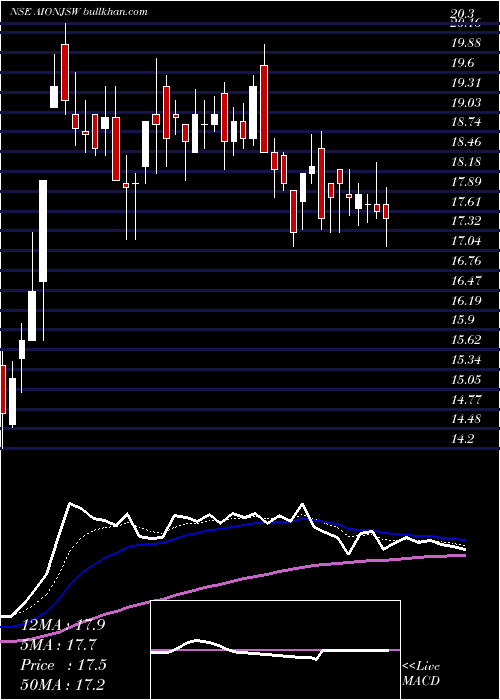Pick the 18.46 axis value
This screenshot has height=700, width=500.
coord(466,142)
